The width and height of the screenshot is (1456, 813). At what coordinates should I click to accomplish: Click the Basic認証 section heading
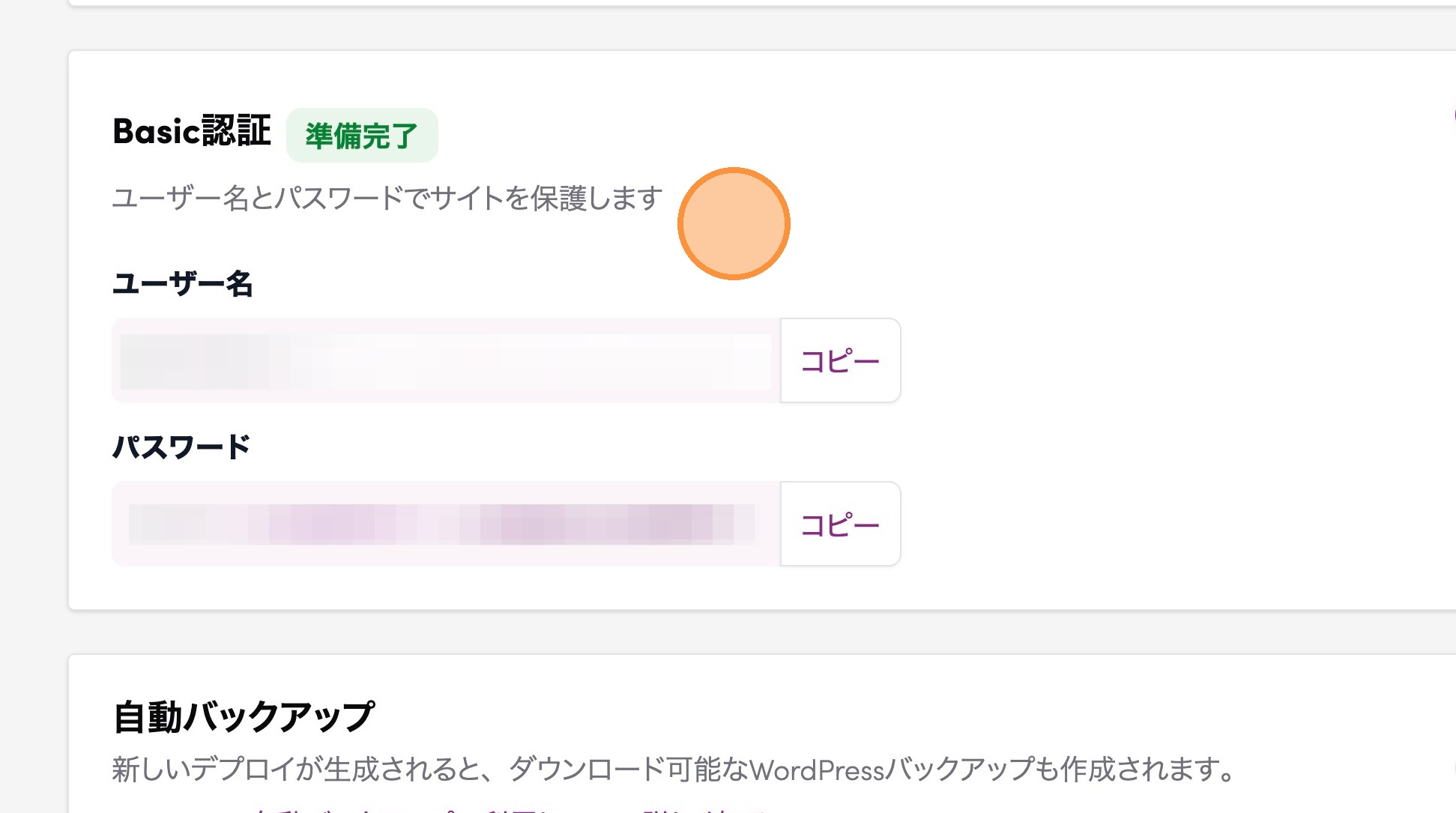(x=192, y=132)
